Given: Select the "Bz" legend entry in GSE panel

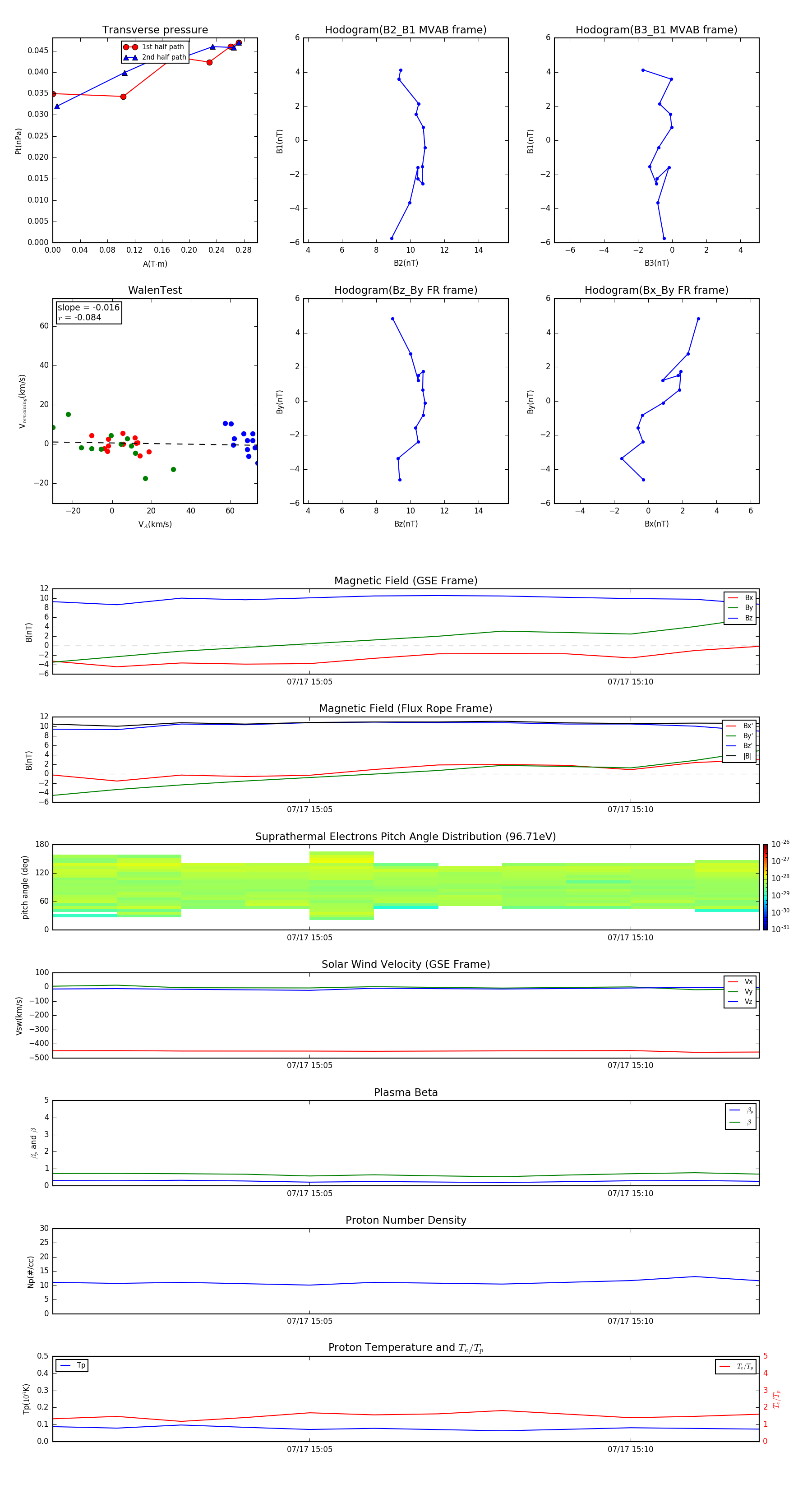Looking at the screenshot, I should pos(741,618).
